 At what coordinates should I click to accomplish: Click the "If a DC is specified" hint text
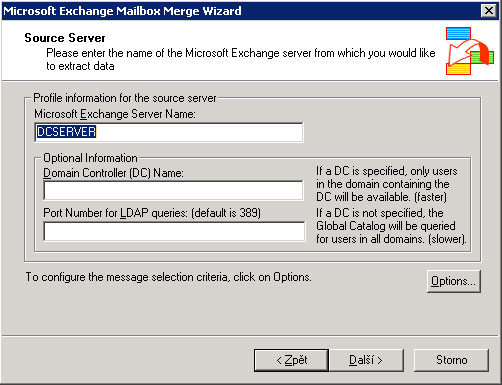click(x=387, y=184)
